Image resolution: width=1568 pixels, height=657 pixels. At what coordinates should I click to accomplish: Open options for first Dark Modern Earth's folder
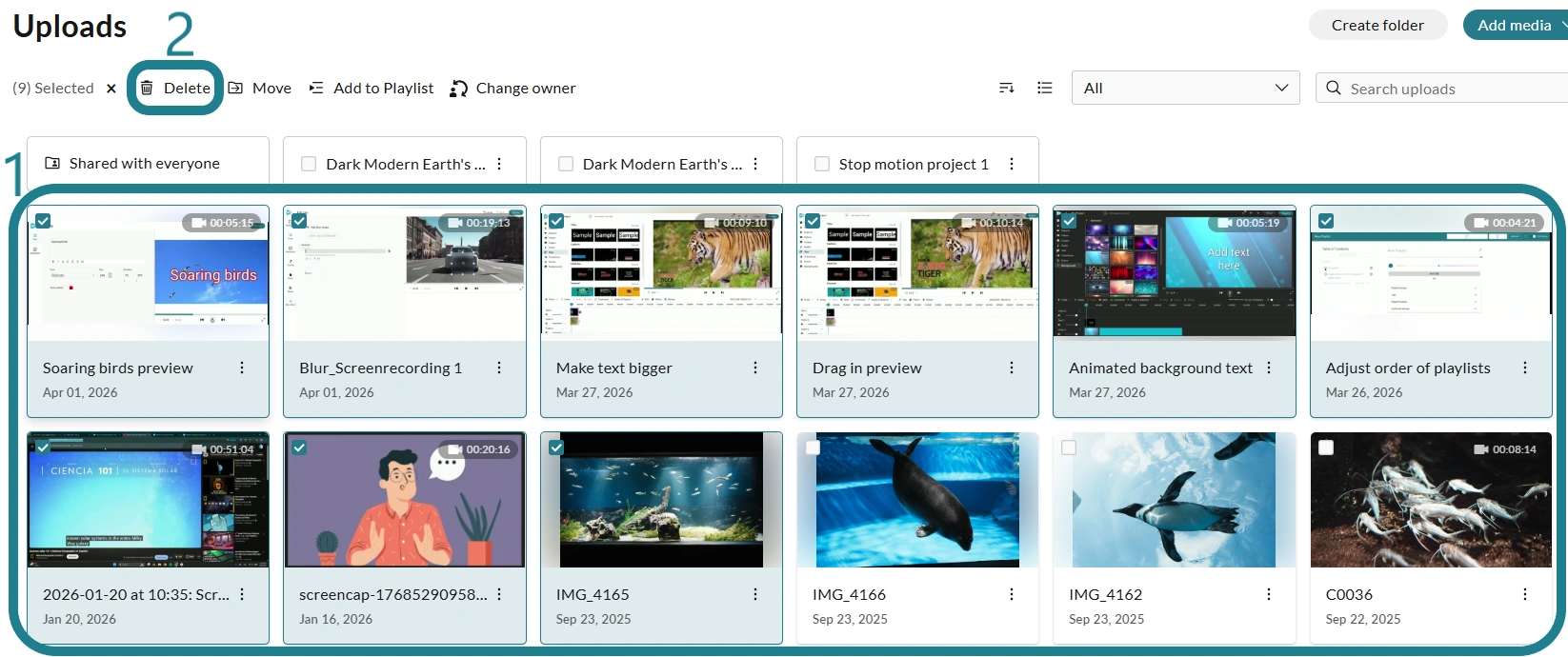click(499, 164)
